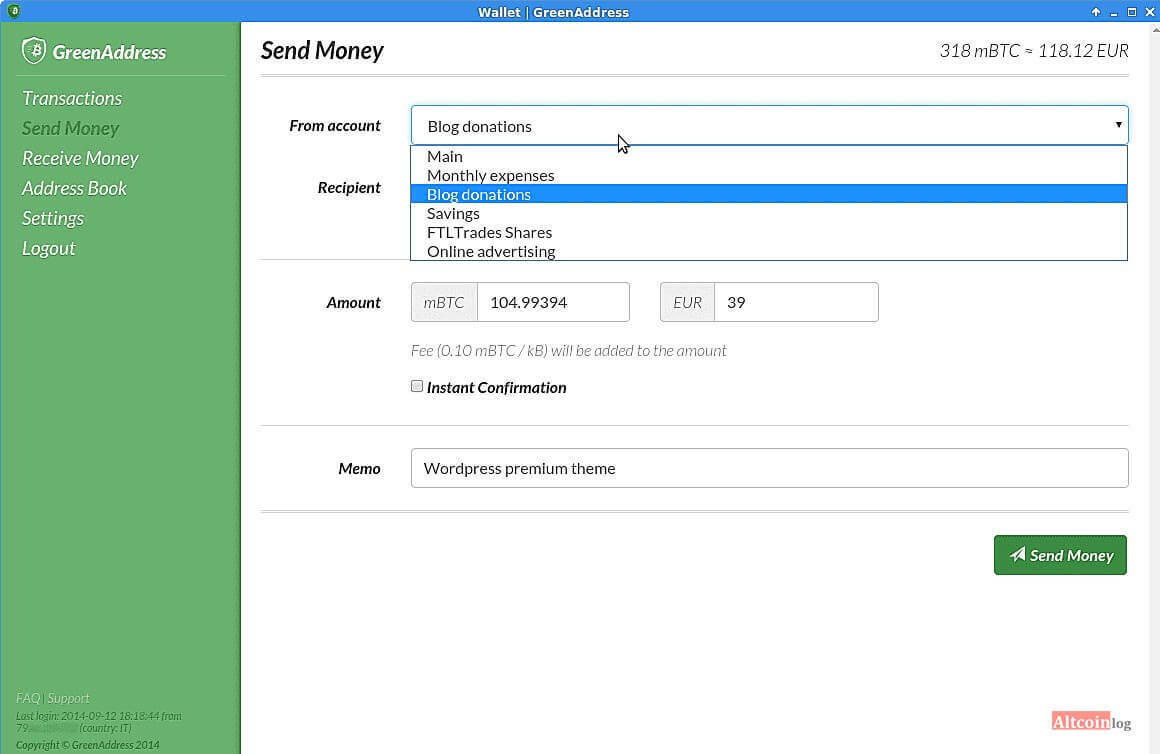This screenshot has height=754, width=1160.
Task: Log out using the Logout link
Action: (x=49, y=248)
